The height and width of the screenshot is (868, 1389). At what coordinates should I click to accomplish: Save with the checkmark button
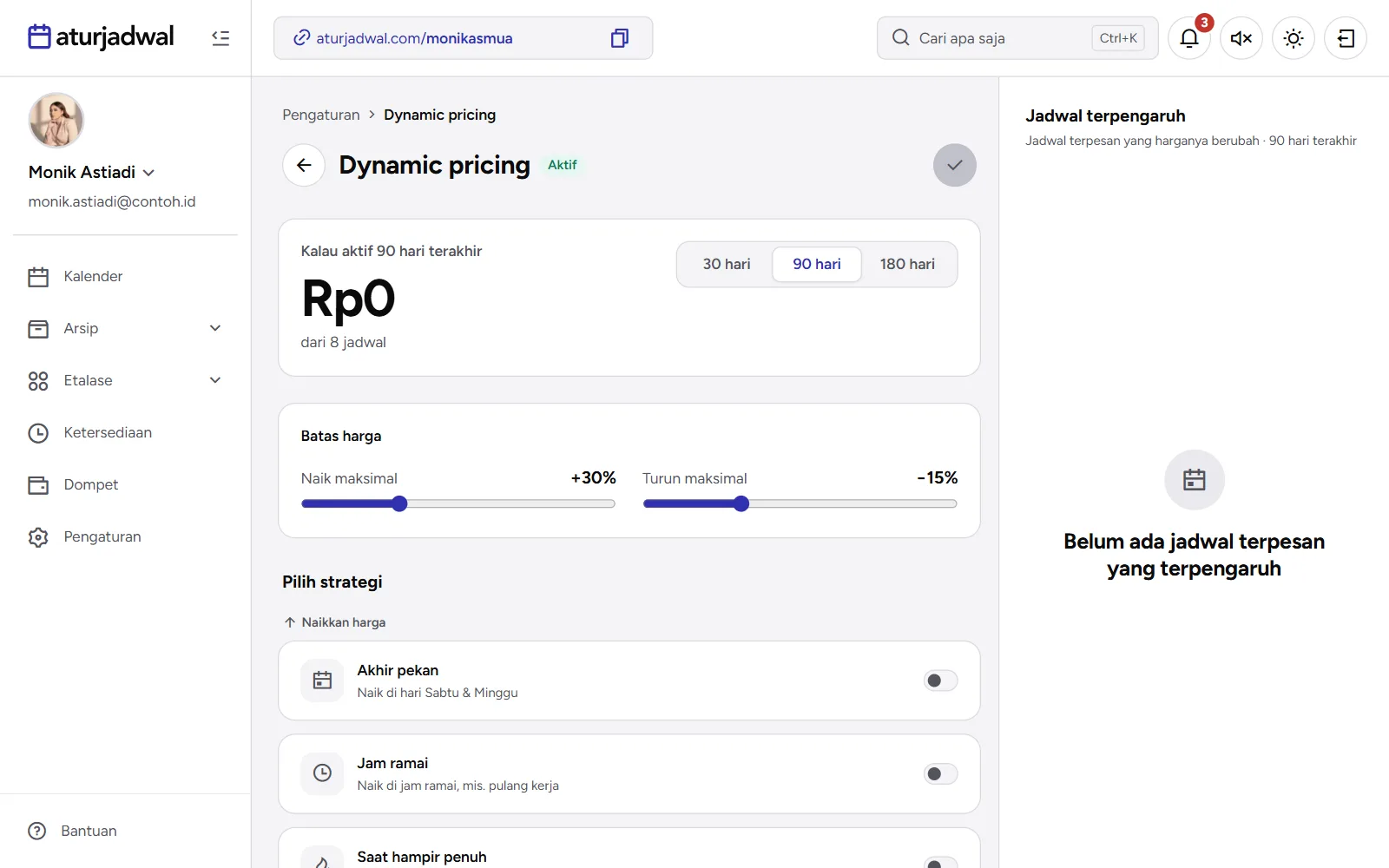(955, 165)
